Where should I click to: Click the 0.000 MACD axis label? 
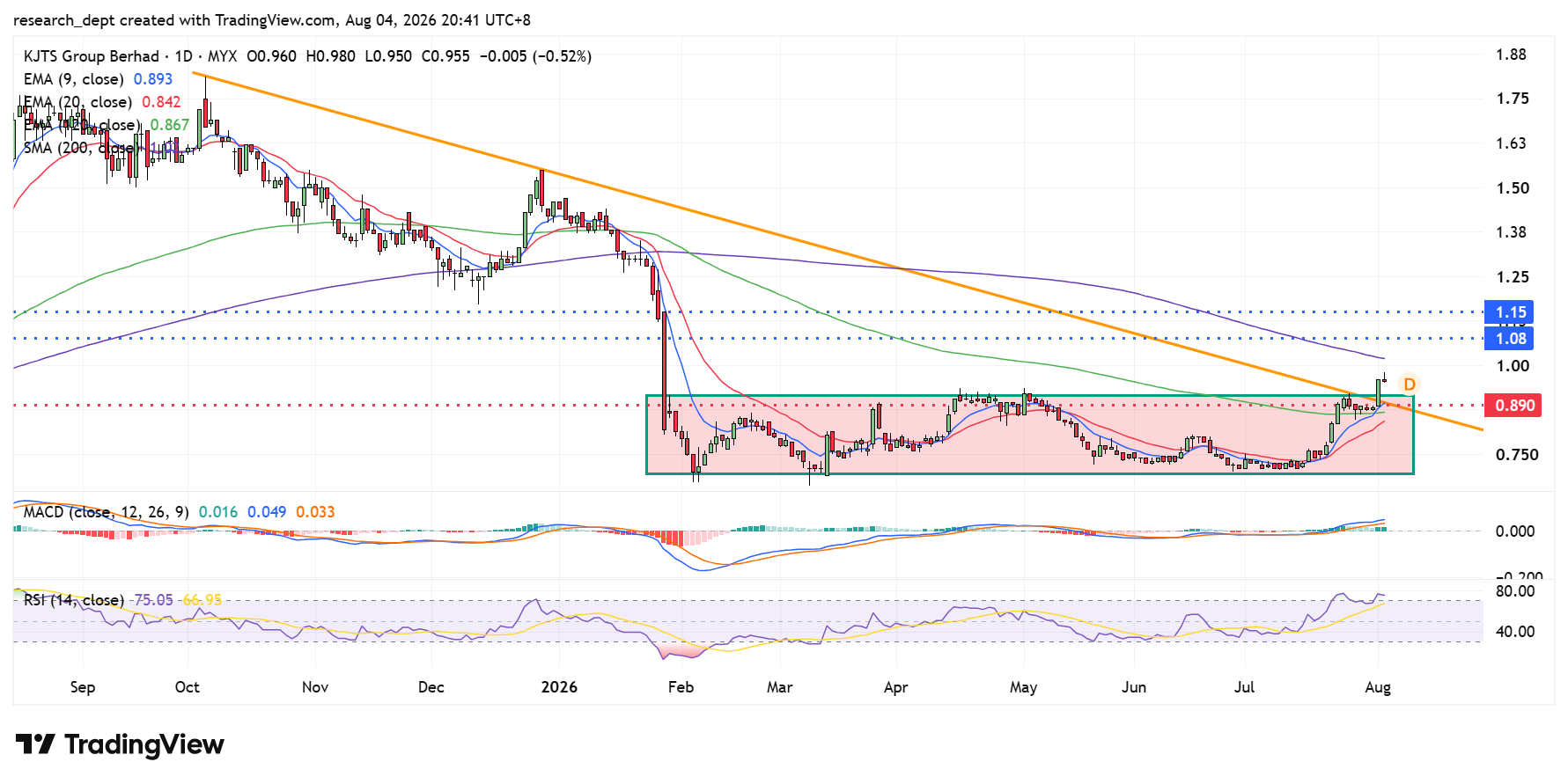click(x=1515, y=531)
